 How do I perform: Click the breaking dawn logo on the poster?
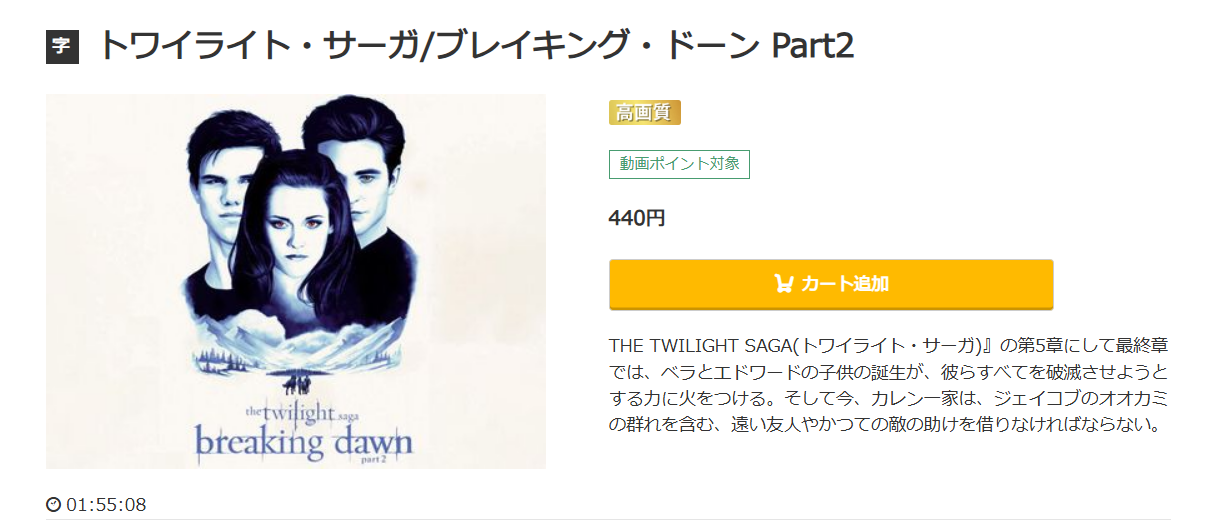(x=304, y=439)
